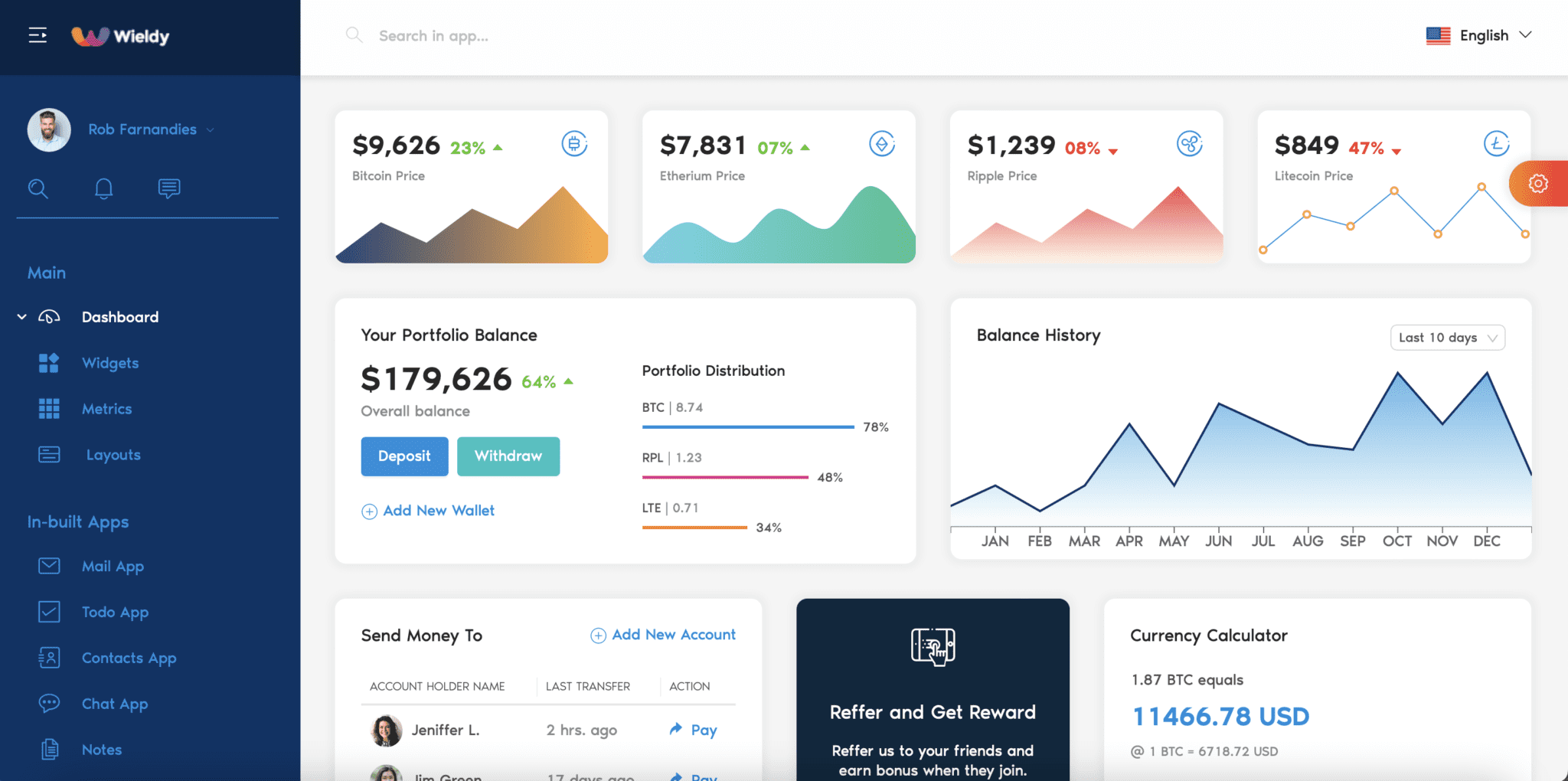The width and height of the screenshot is (1568, 781).
Task: Select Metrics in the Main menu
Action: (106, 408)
